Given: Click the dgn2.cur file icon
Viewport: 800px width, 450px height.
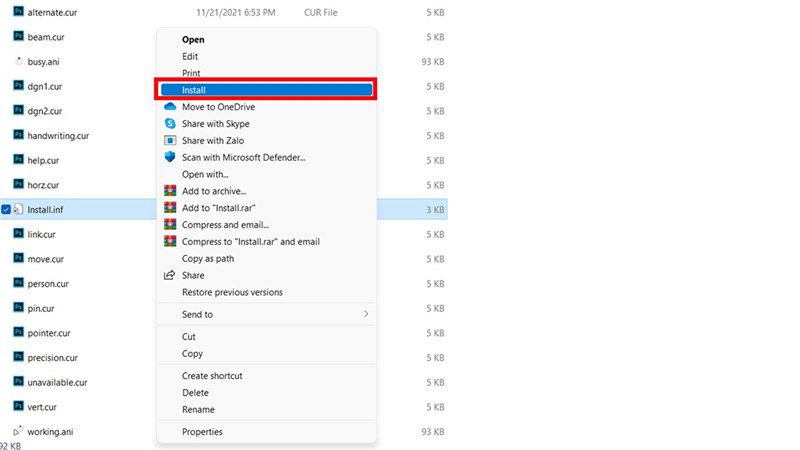Looking at the screenshot, I should (x=18, y=110).
